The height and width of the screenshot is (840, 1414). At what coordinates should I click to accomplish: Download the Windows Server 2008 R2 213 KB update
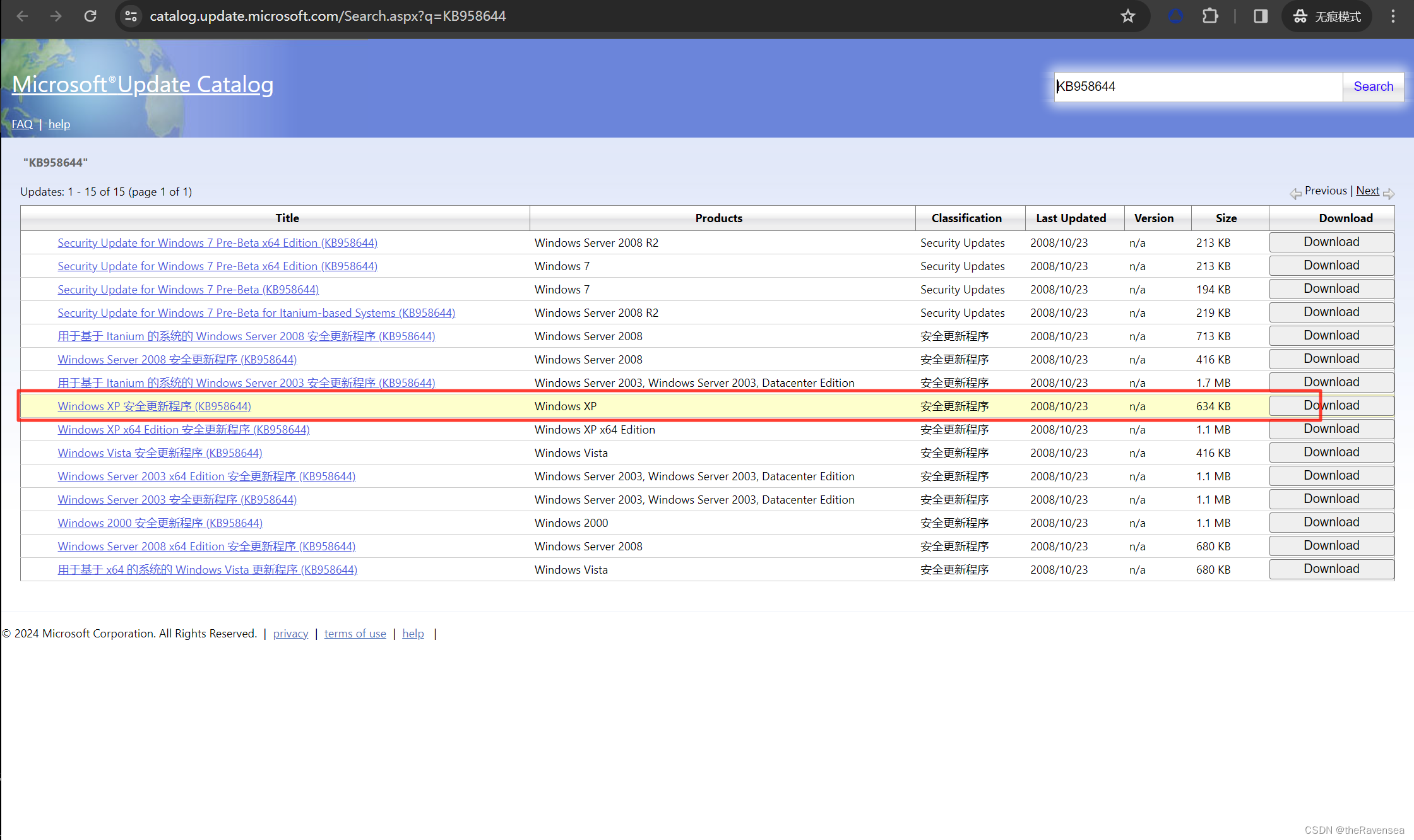click(1331, 242)
